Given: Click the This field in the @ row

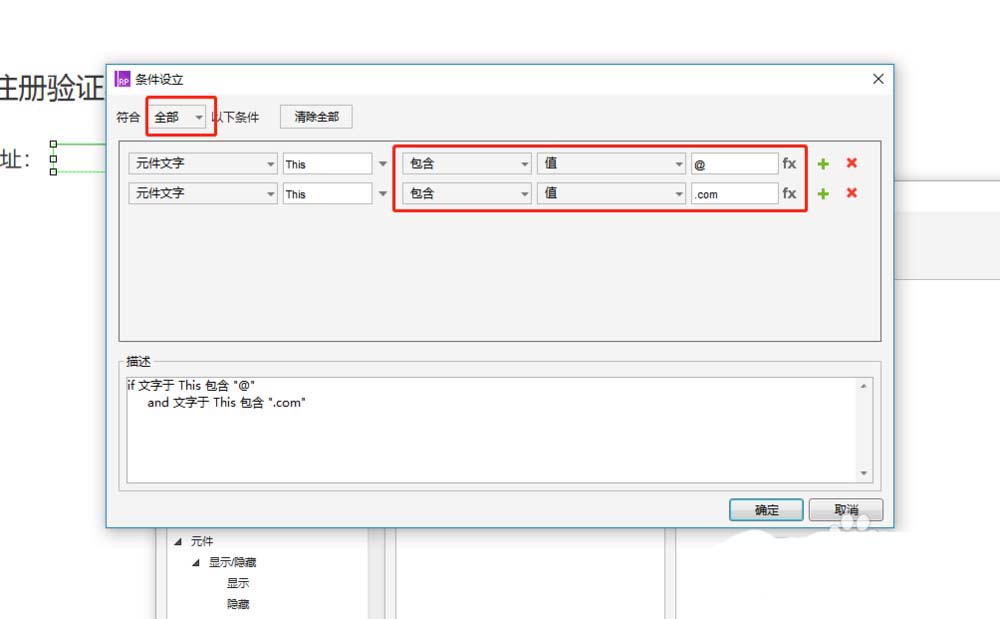Looking at the screenshot, I should click(328, 164).
